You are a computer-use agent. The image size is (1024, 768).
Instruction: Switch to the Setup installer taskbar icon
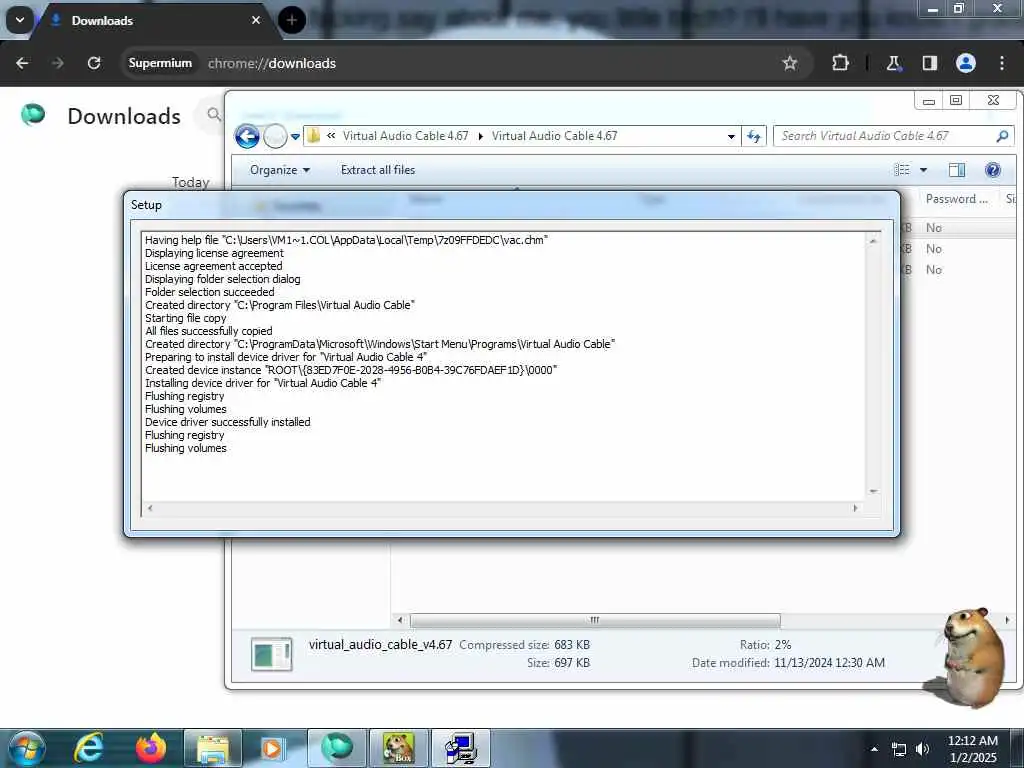(461, 748)
